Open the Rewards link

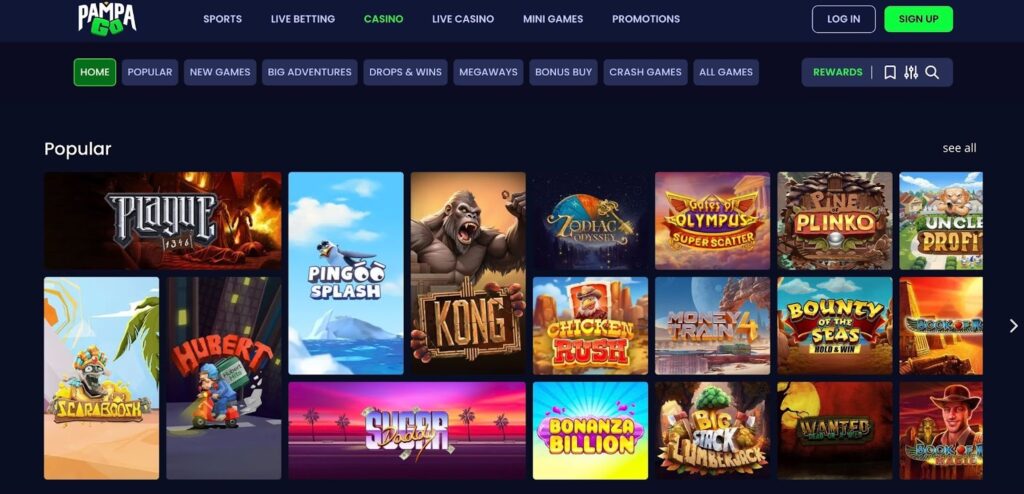click(838, 73)
